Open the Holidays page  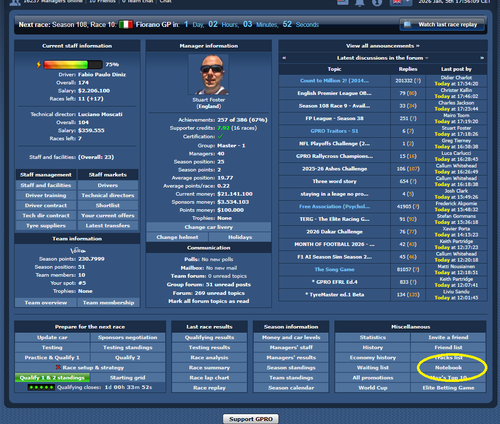pos(240,237)
